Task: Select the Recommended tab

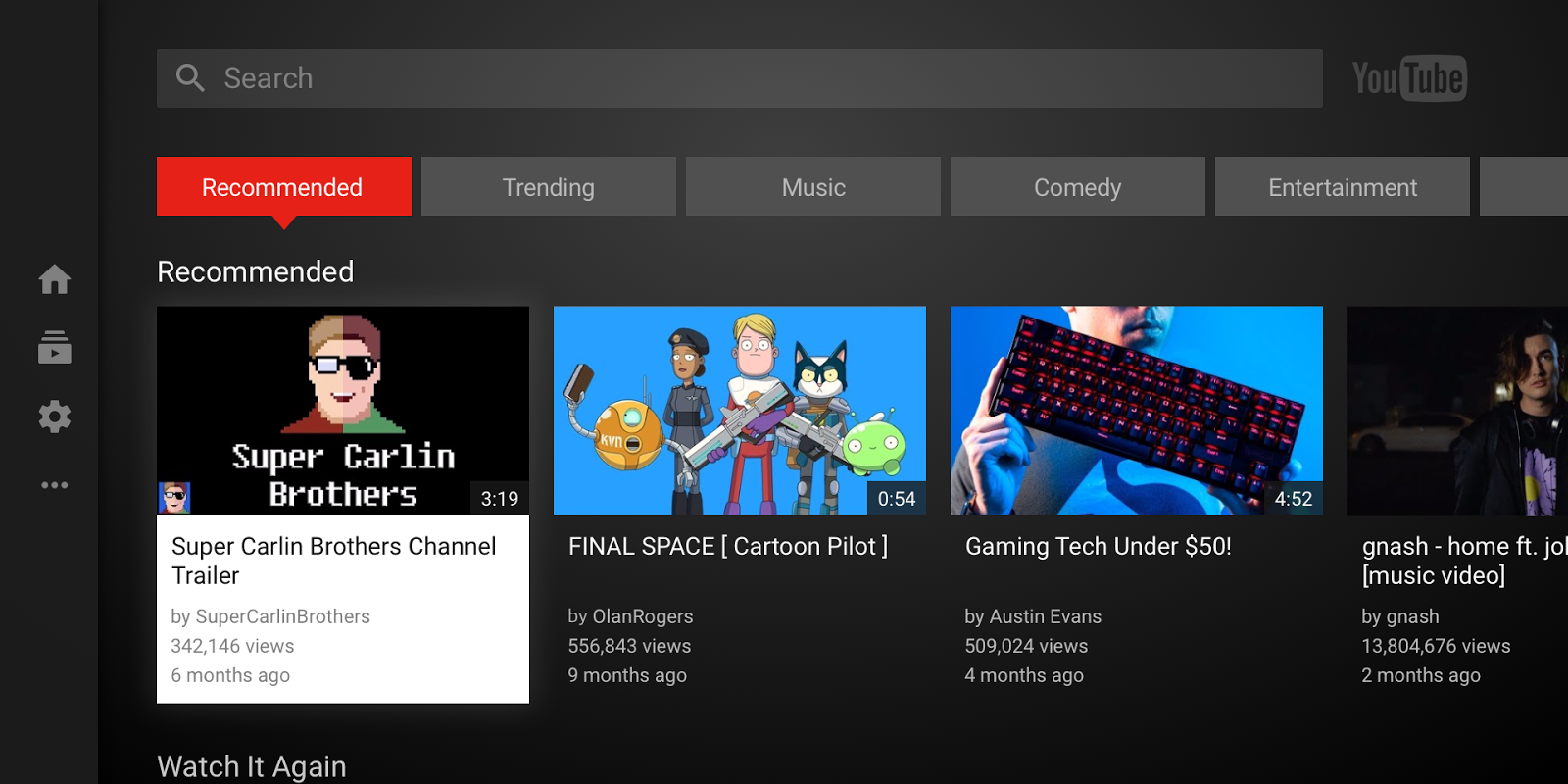Action: [x=283, y=187]
